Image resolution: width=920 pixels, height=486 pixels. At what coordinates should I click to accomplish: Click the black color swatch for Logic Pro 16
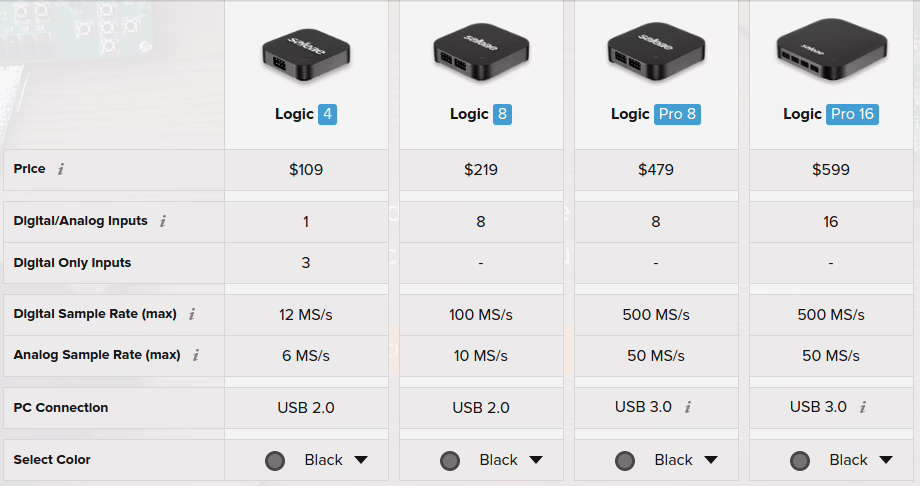[799, 461]
